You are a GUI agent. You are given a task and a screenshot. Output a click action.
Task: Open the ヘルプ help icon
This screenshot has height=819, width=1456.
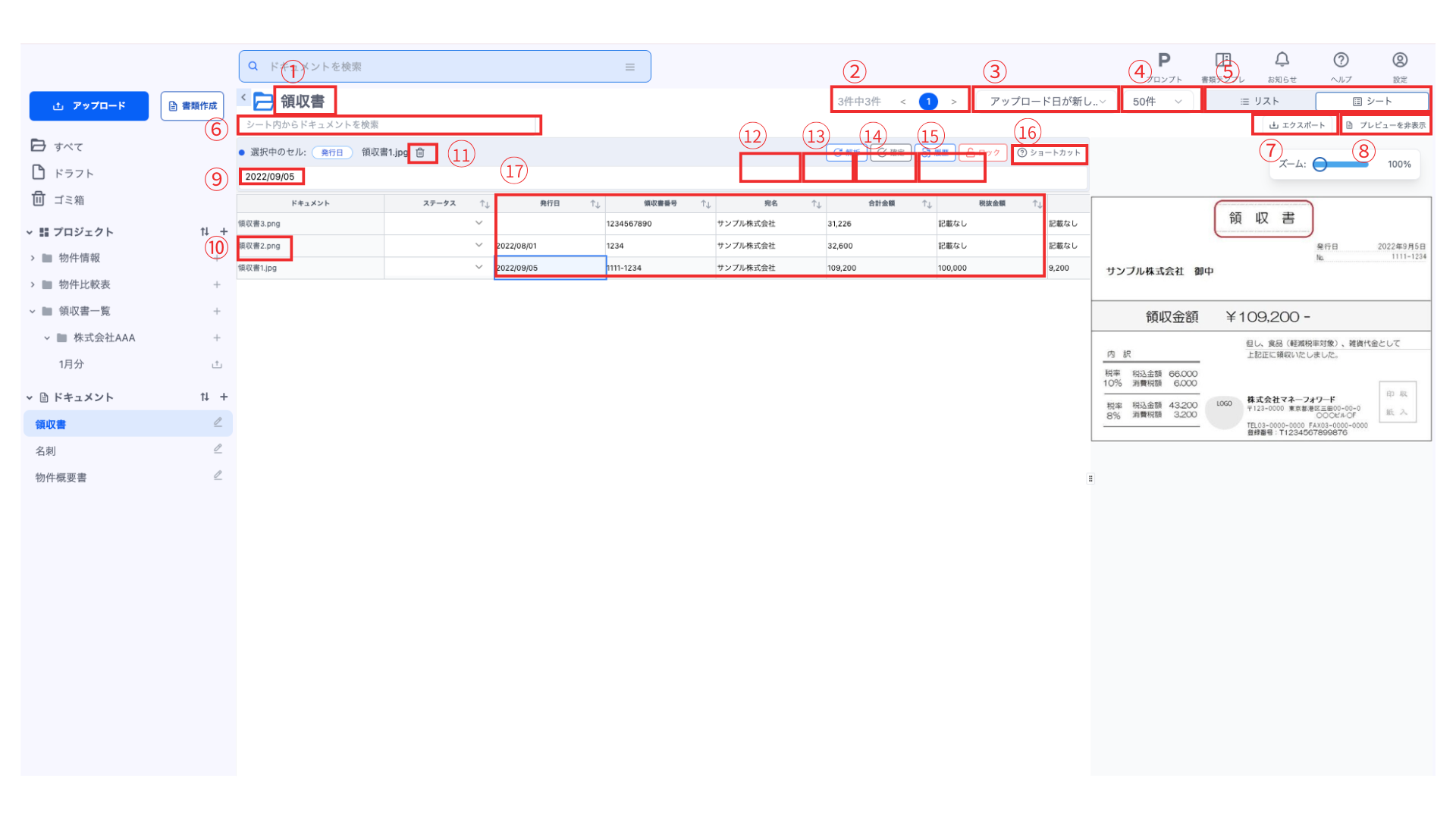(x=1341, y=60)
